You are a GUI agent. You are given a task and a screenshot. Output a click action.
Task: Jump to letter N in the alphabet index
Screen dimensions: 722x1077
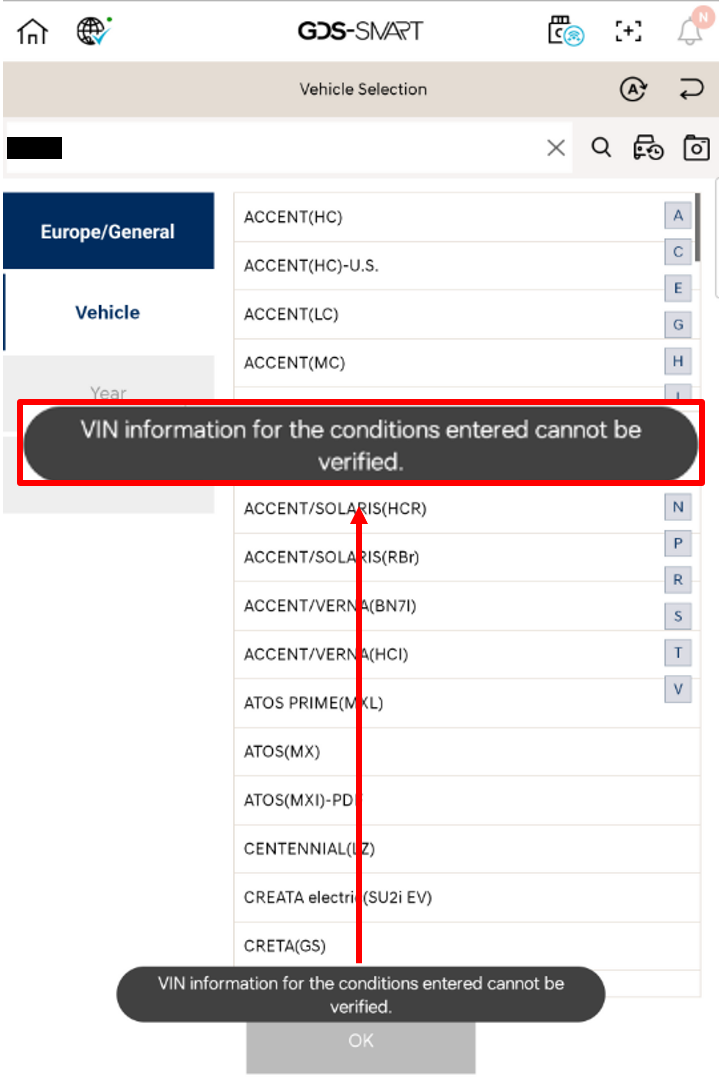coord(677,507)
